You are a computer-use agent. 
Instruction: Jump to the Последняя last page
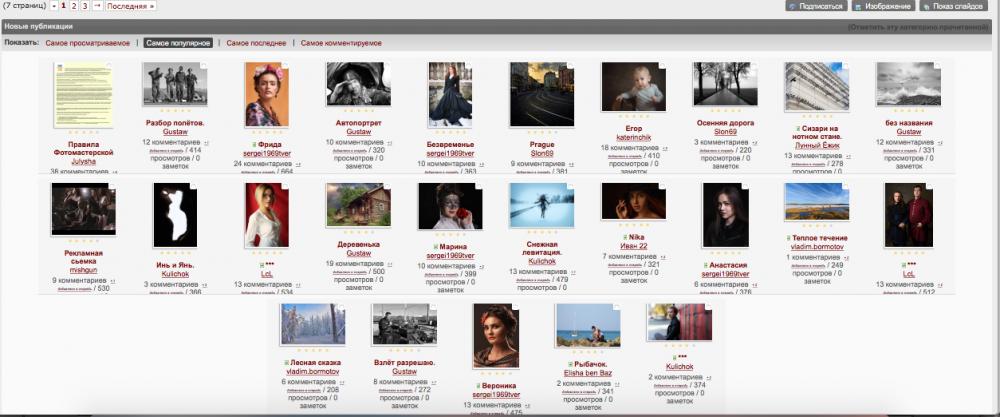(x=130, y=6)
